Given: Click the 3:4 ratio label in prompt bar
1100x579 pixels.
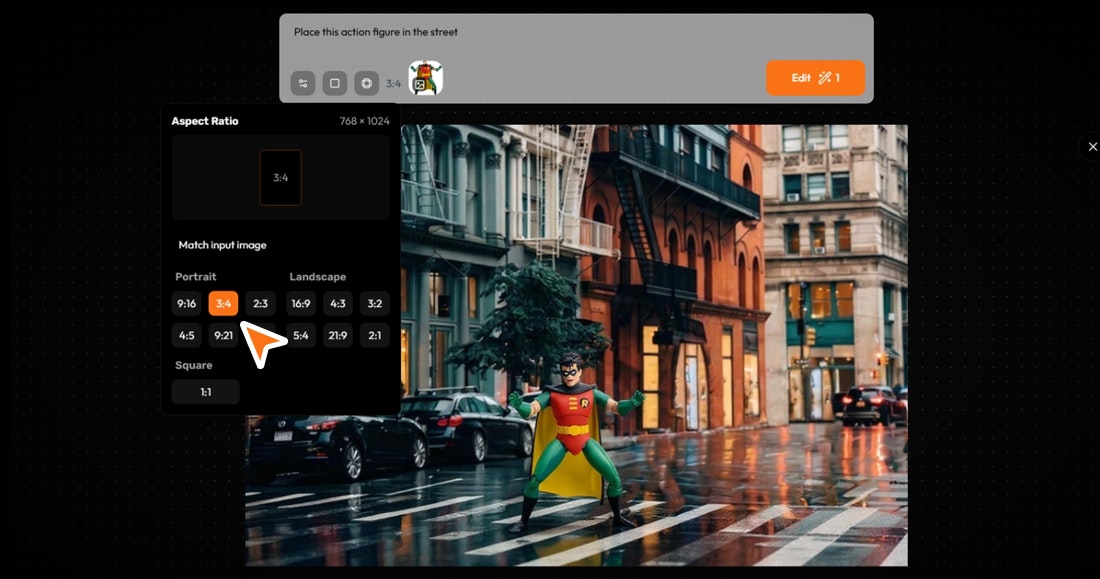Looking at the screenshot, I should click(394, 84).
